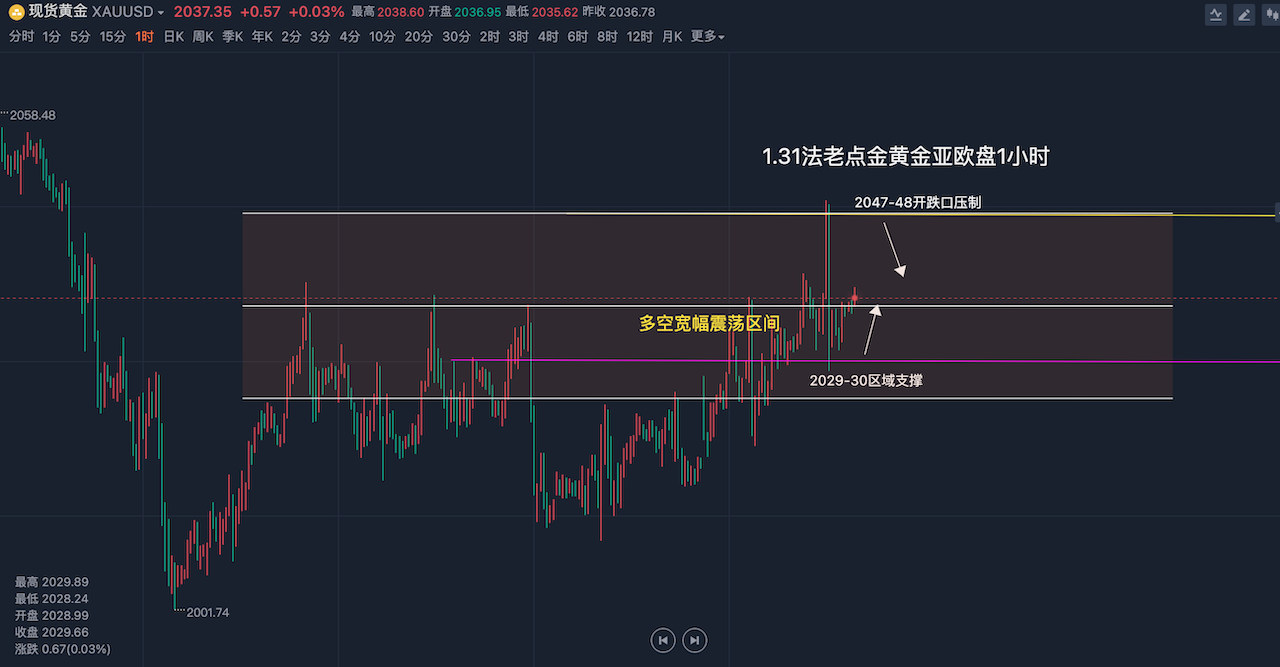
Task: Click the gold coin symbol icon
Action: pyautogui.click(x=17, y=12)
